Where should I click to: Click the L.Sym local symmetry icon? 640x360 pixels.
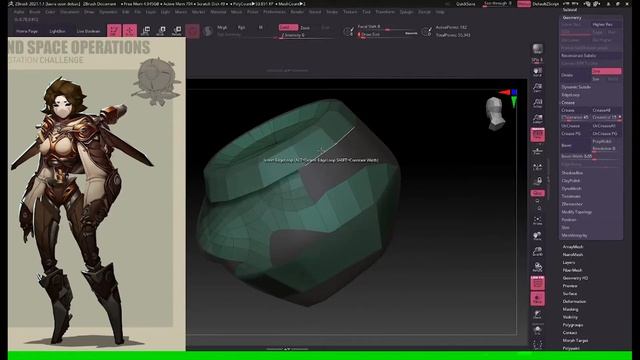click(538, 167)
